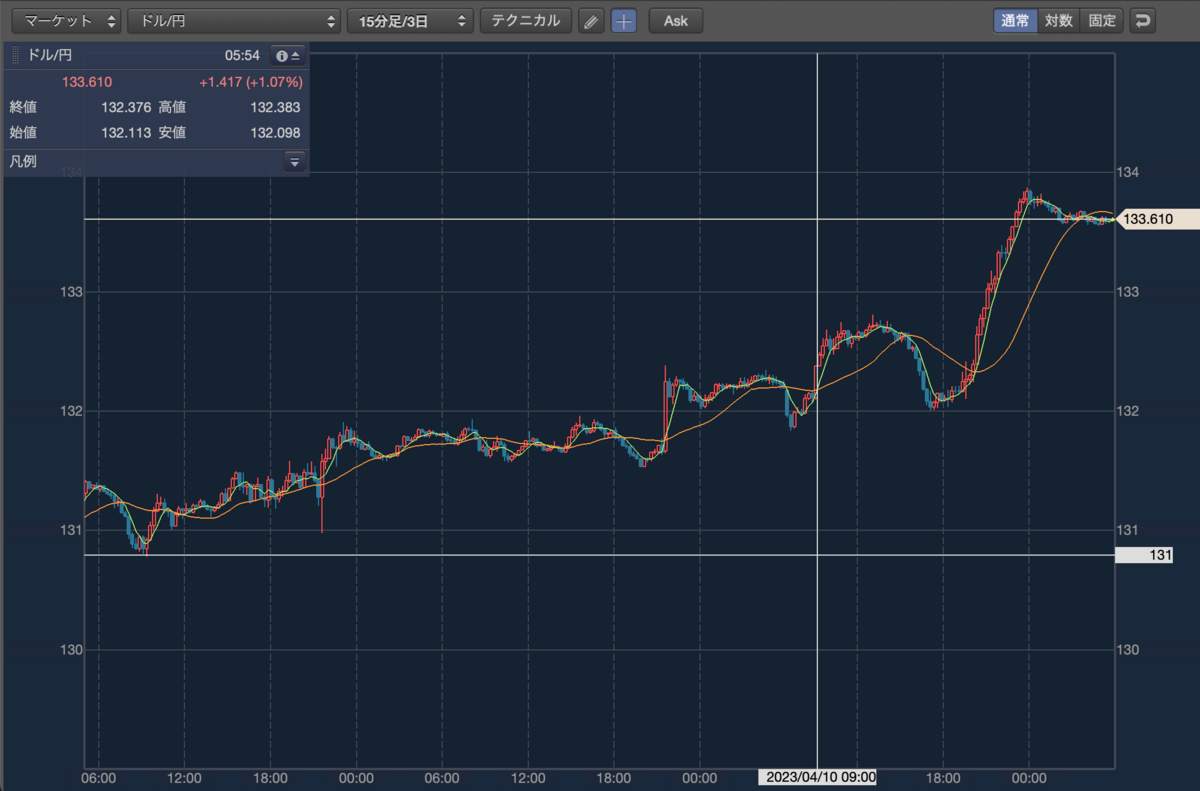This screenshot has height=791, width=1200.
Task: Click the 始値 132.113 value
Action: [x=126, y=132]
